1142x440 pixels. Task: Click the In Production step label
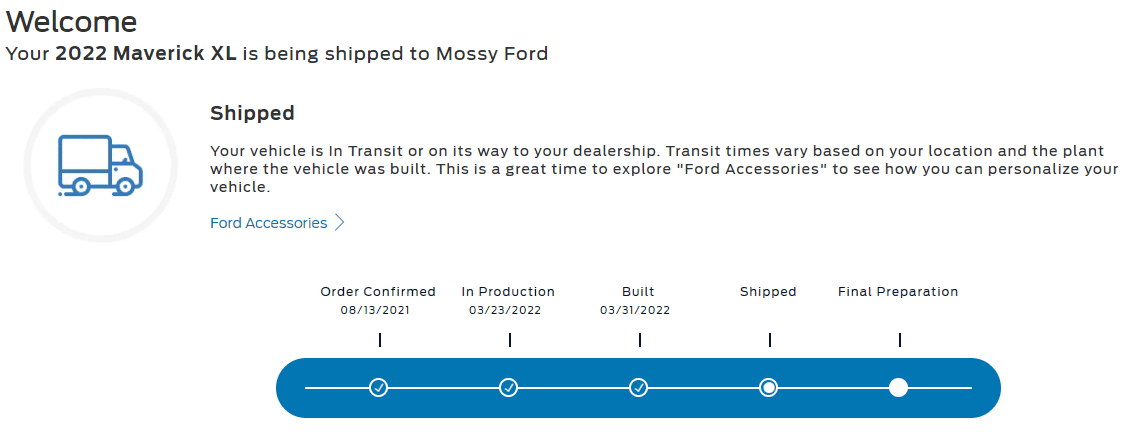click(x=508, y=291)
